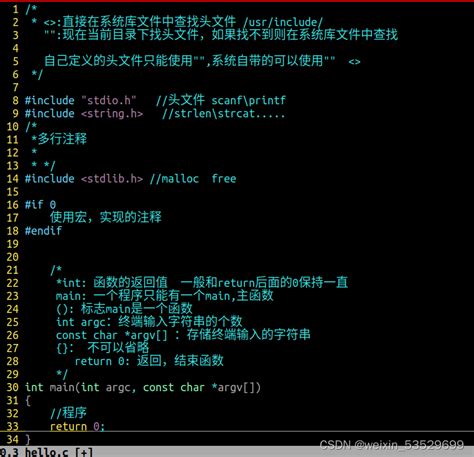Click the strlen\strcat comment
This screenshot has width=474, height=457.
pos(223,114)
